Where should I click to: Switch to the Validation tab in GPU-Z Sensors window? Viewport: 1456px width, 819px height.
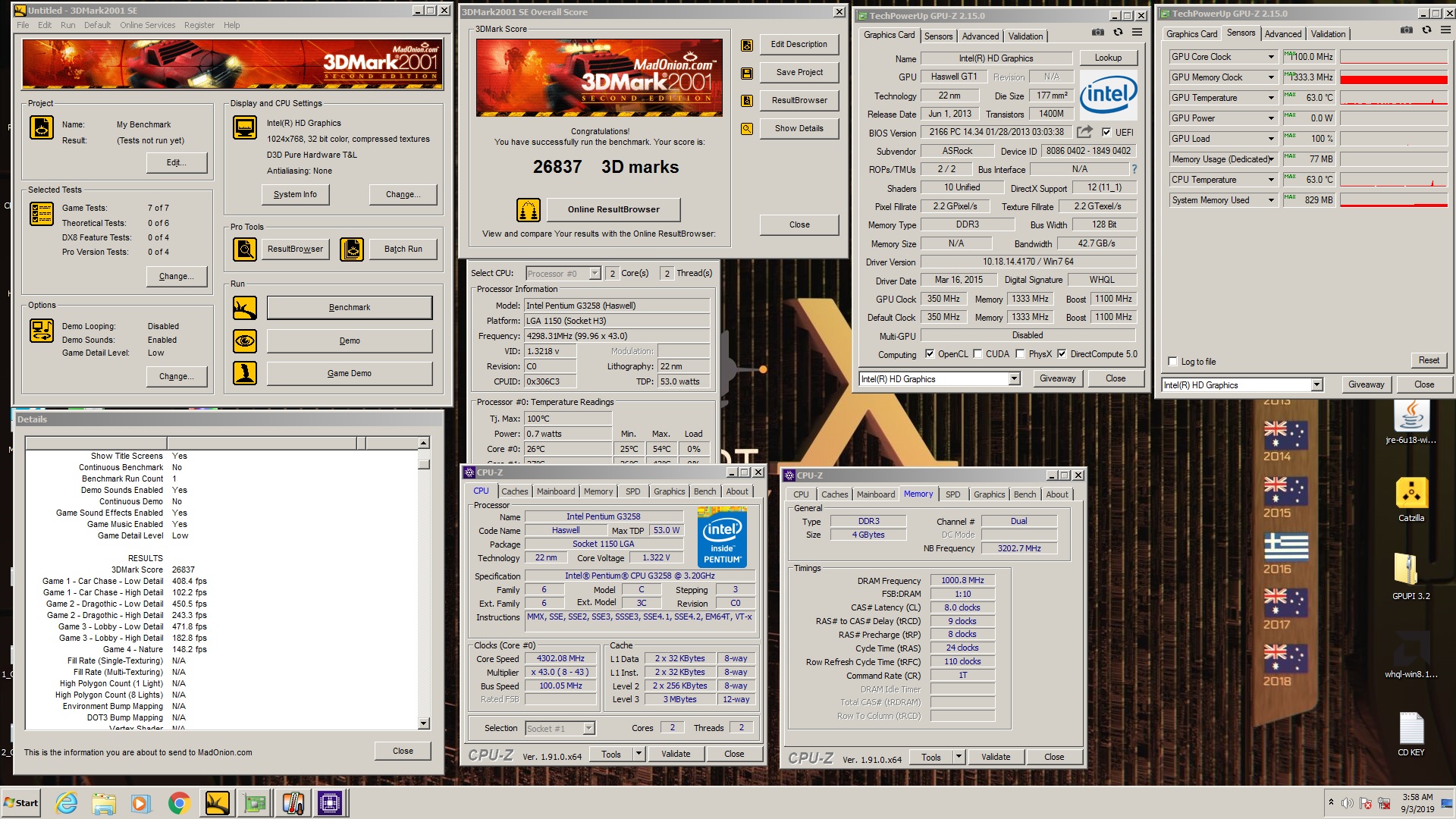[1328, 34]
